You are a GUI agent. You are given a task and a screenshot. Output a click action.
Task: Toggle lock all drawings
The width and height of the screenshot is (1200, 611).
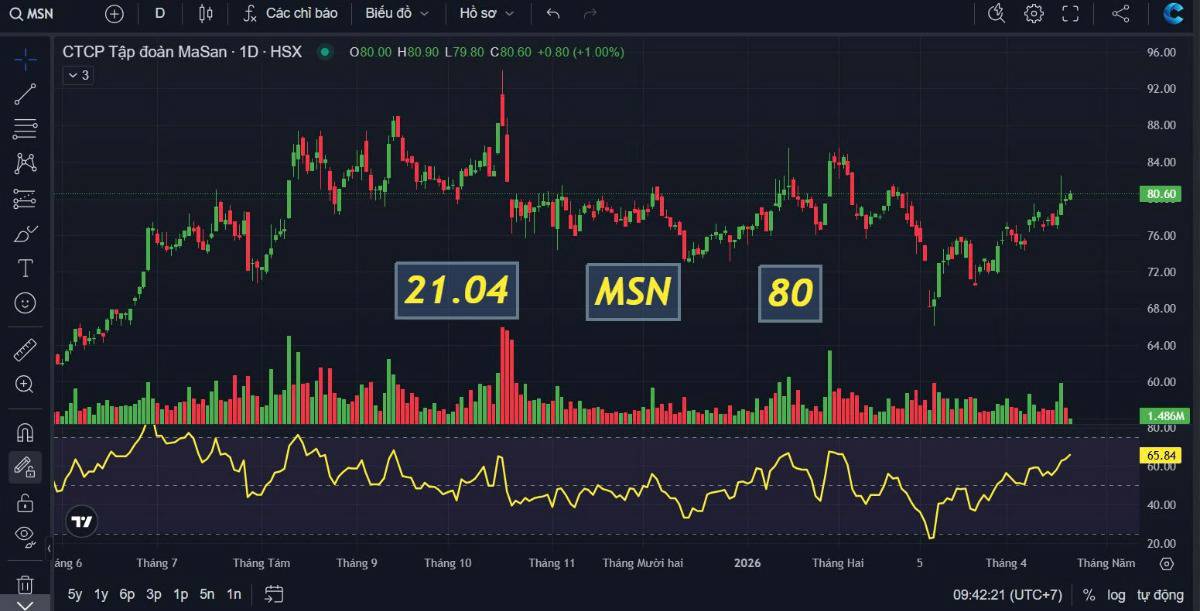25,501
